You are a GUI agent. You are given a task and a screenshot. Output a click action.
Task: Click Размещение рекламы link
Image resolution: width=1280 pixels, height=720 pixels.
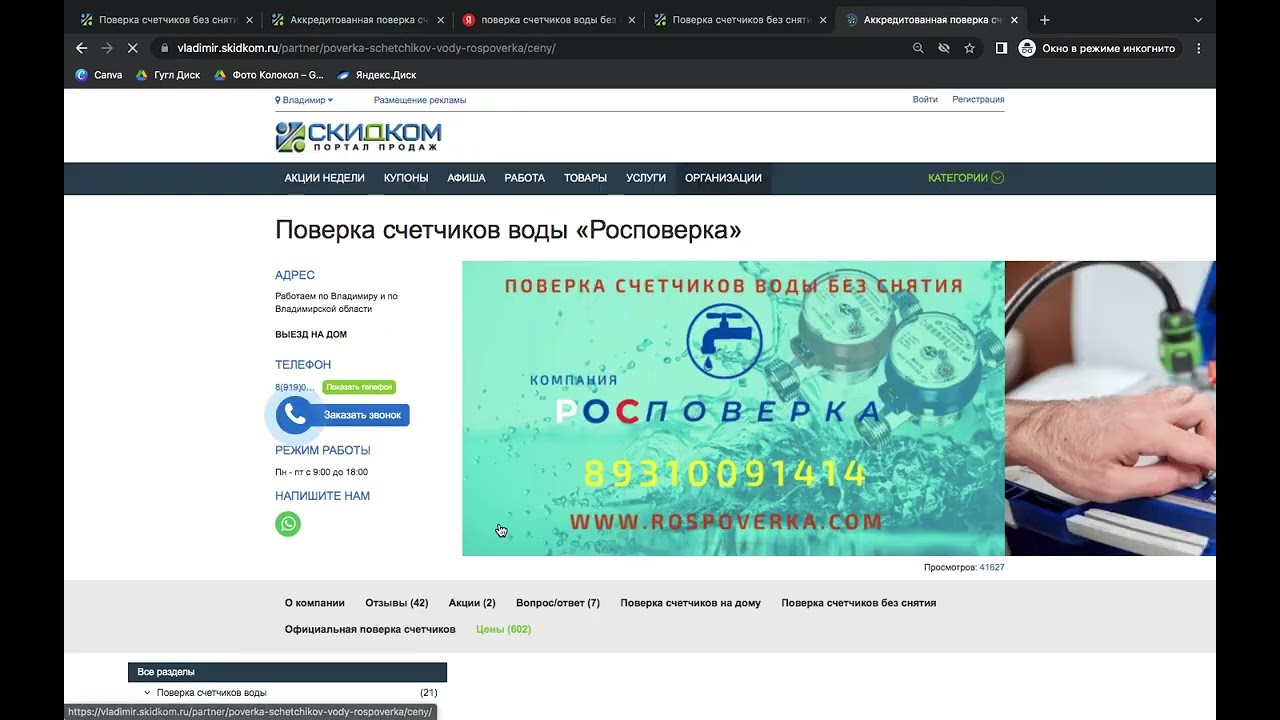pyautogui.click(x=420, y=100)
